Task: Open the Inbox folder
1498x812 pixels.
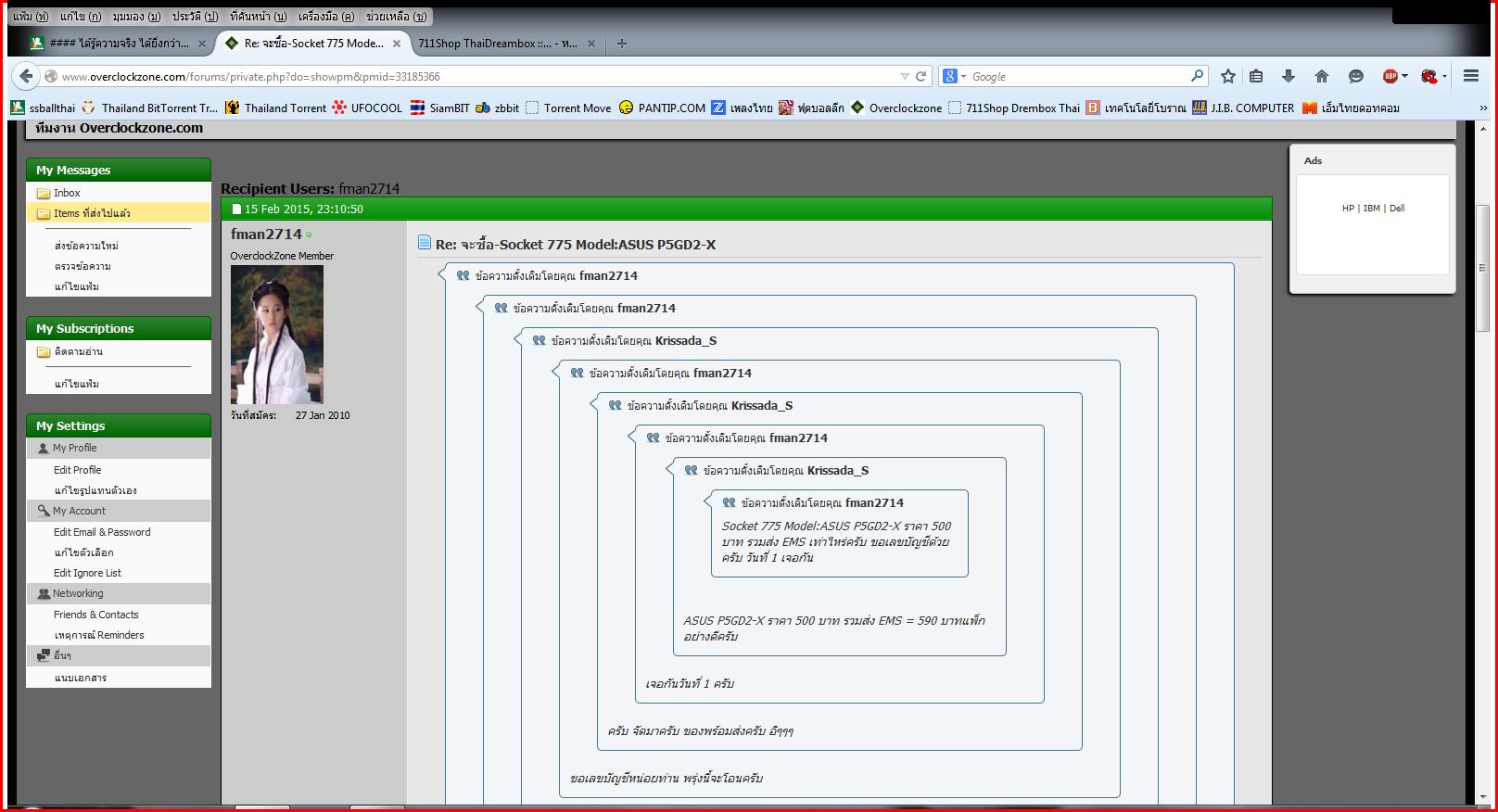Action: [x=67, y=193]
